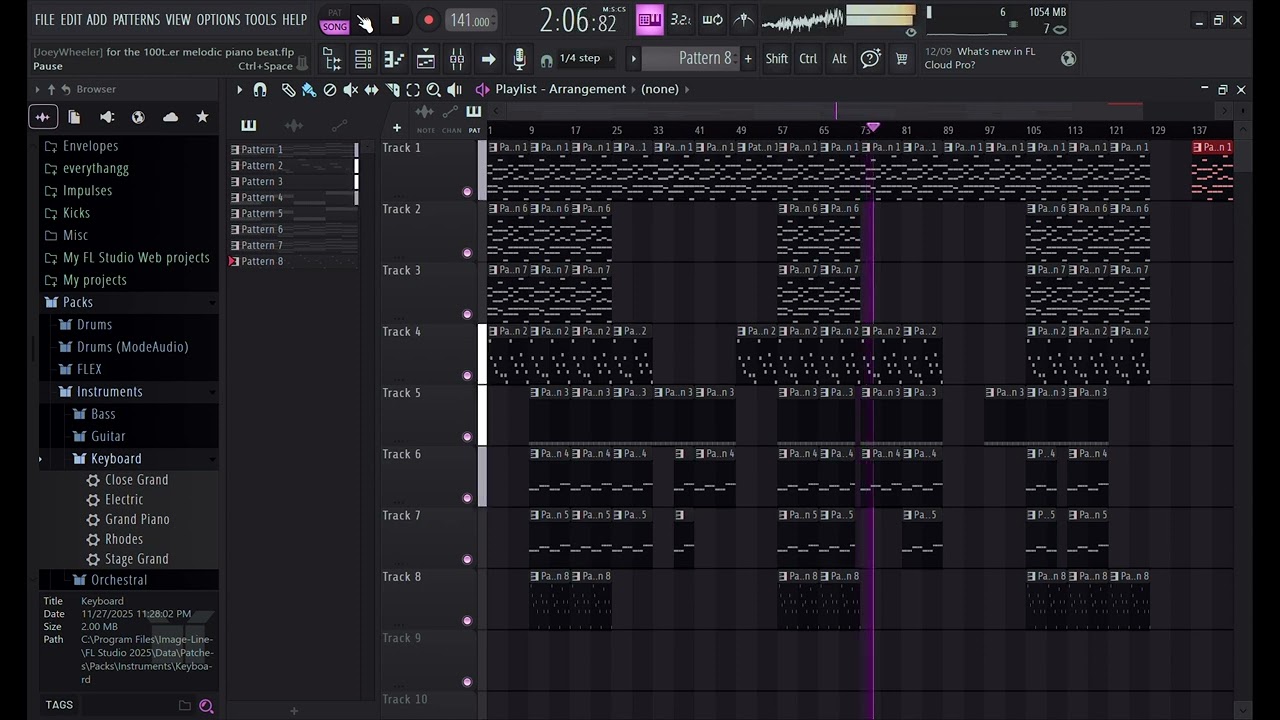This screenshot has height=720, width=1280.
Task: Open the starred favorites tab in Browser
Action: coord(202,117)
